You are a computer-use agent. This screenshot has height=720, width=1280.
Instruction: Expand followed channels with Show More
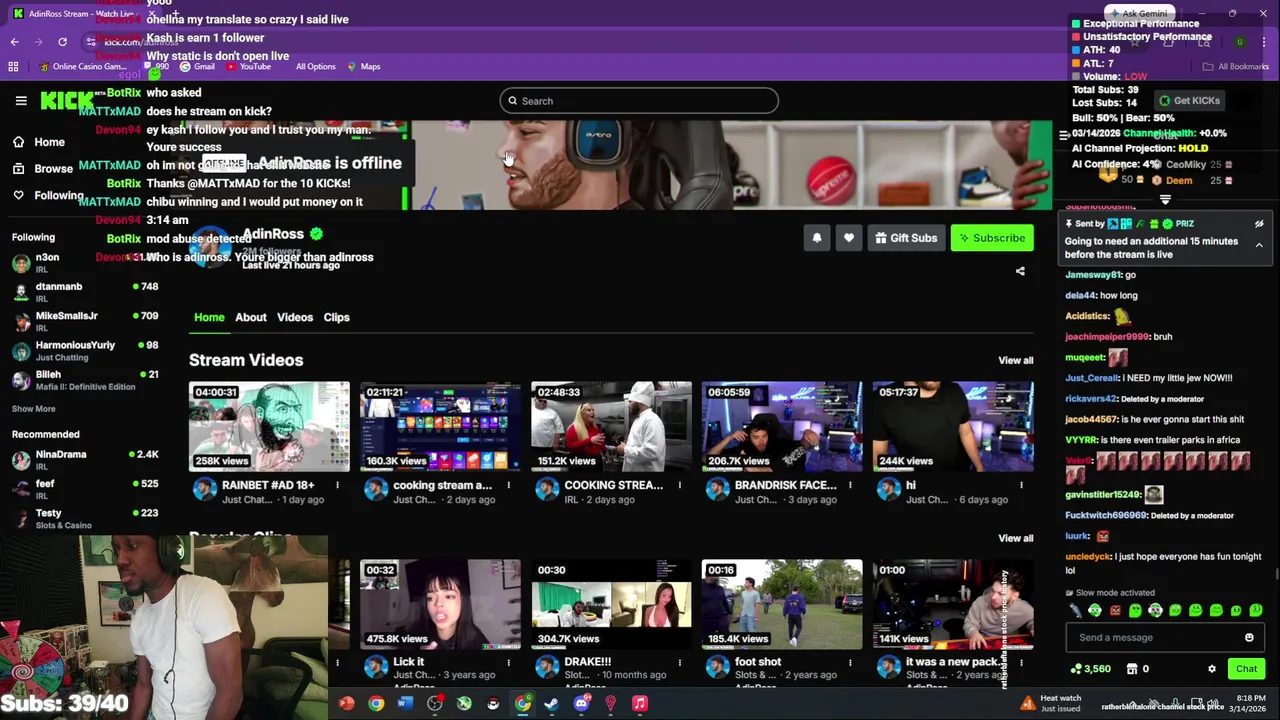[34, 409]
